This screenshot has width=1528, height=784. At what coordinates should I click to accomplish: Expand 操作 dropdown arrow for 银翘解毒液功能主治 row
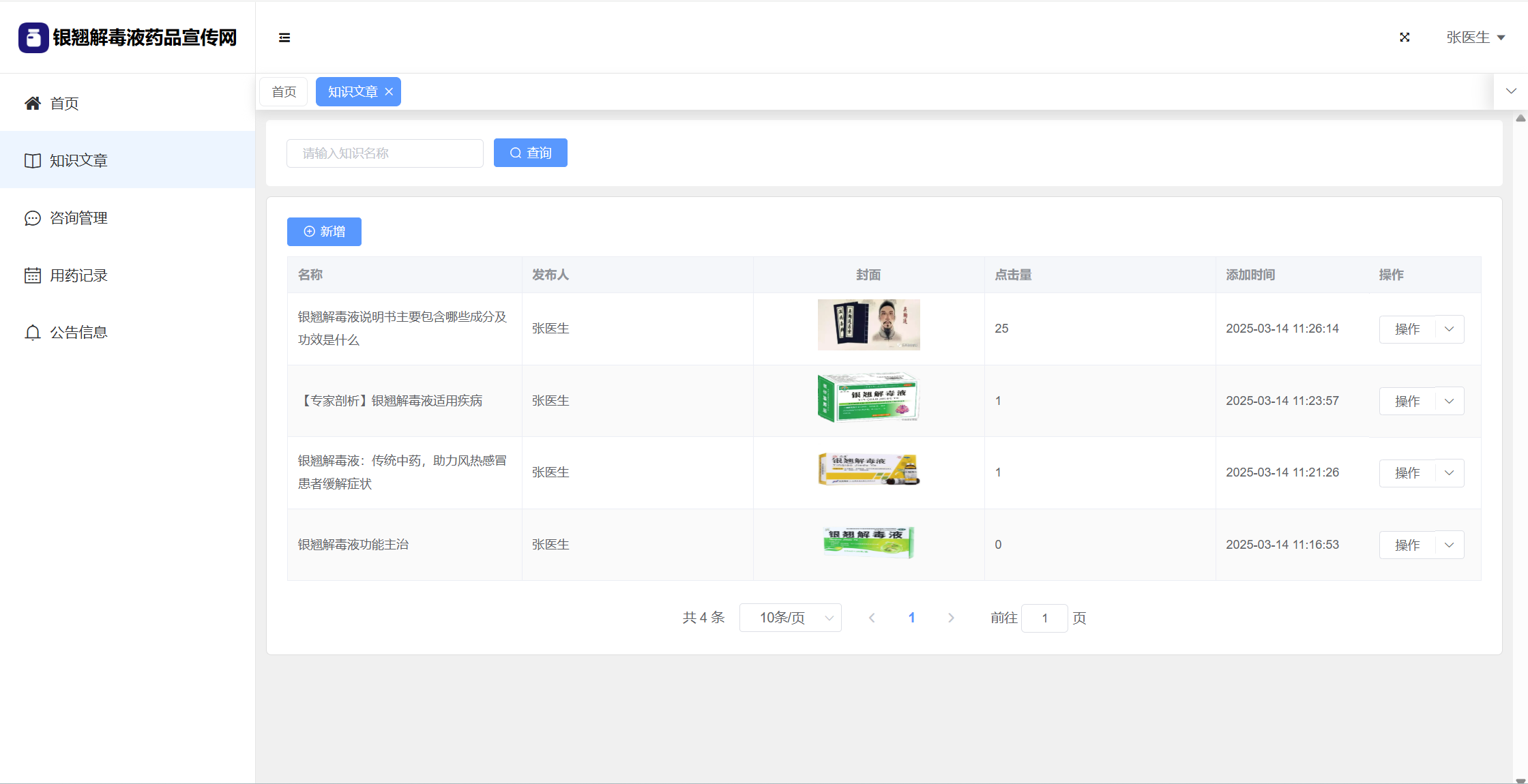point(1450,545)
